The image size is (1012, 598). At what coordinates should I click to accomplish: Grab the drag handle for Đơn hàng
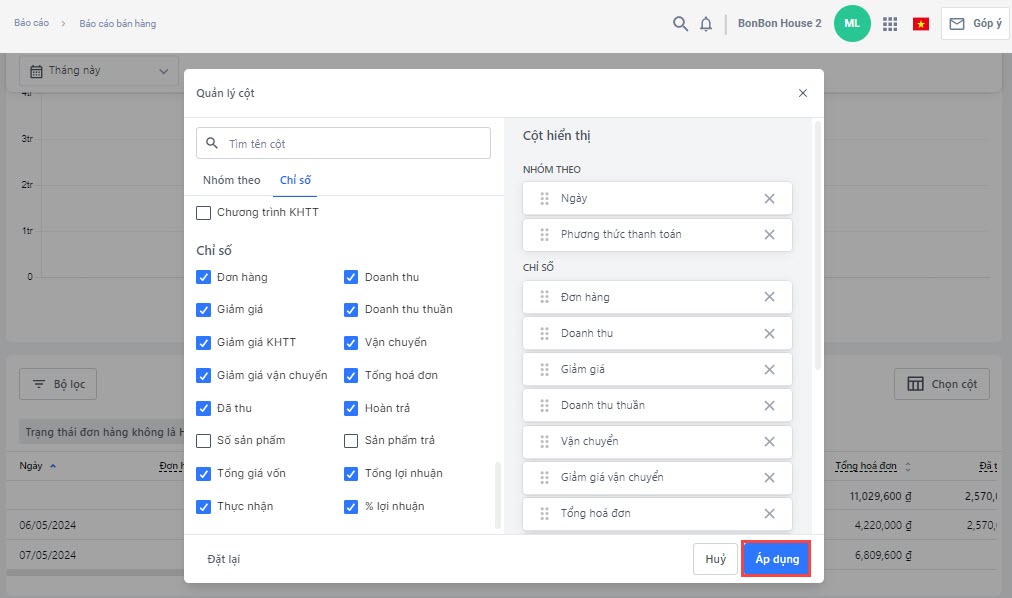tap(545, 297)
